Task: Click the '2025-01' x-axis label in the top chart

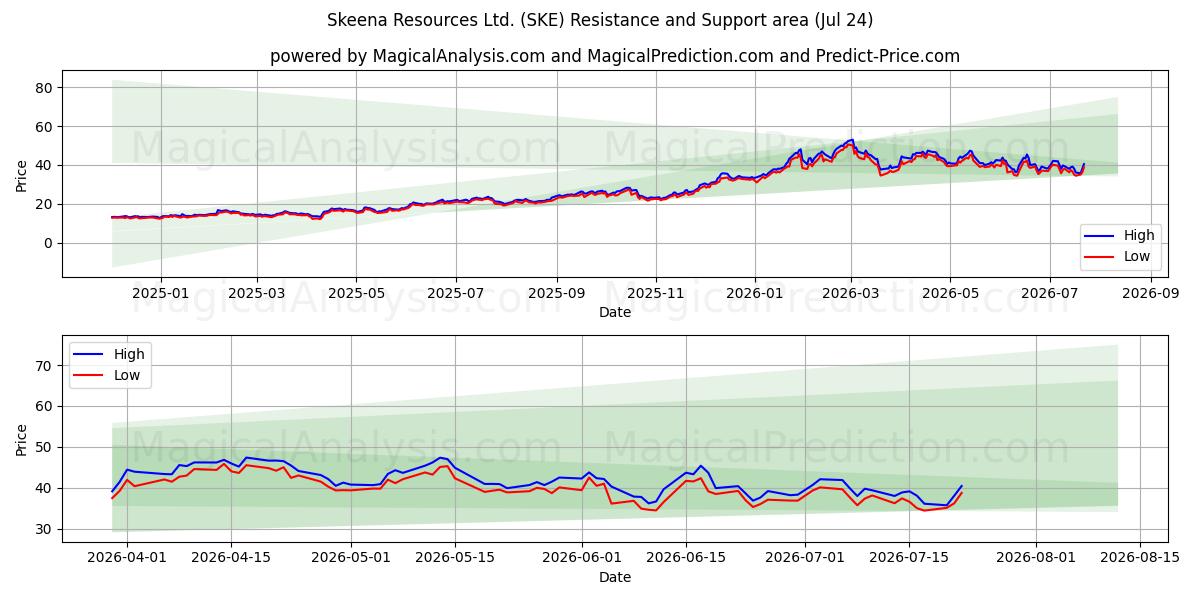Action: coord(160,293)
